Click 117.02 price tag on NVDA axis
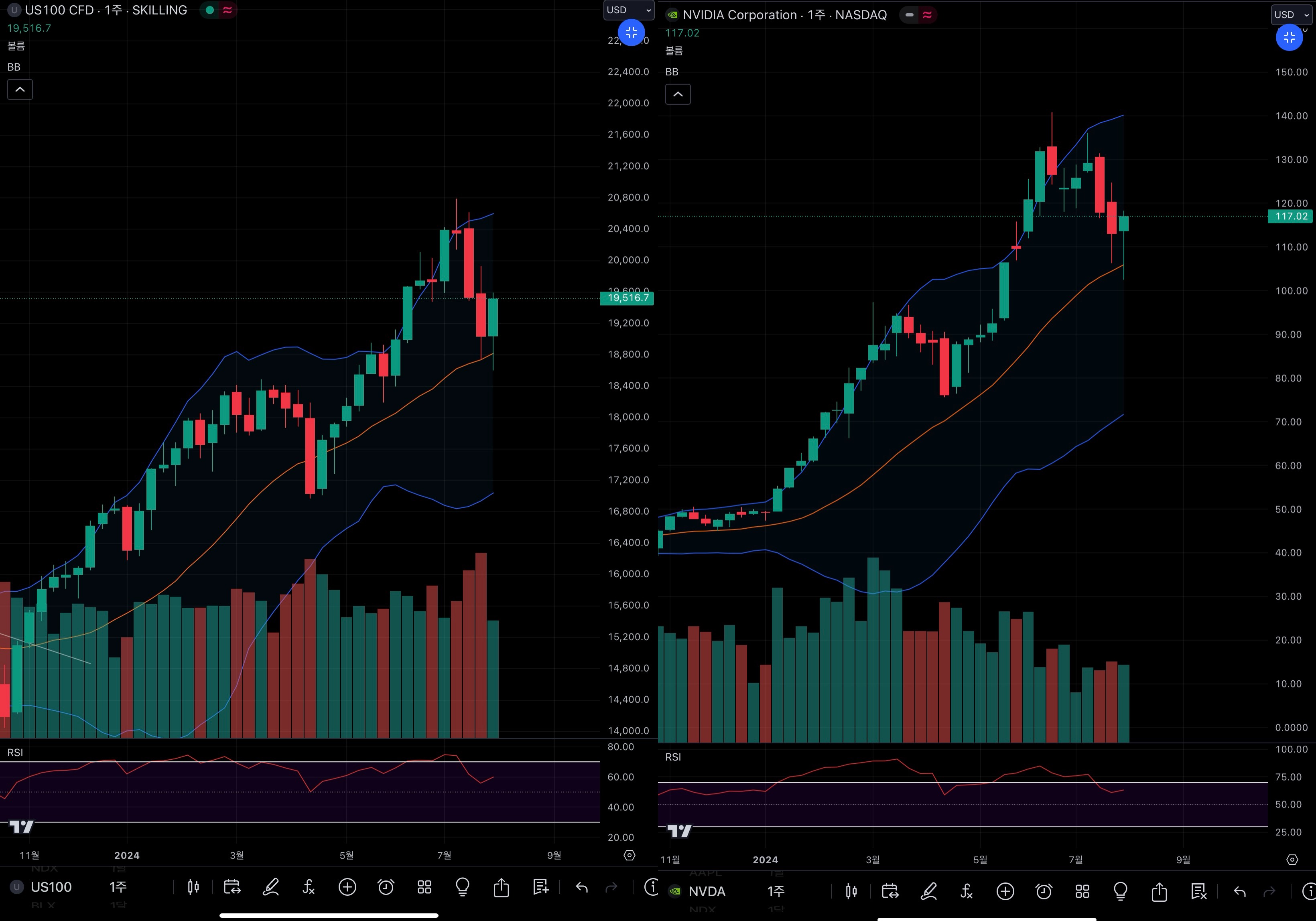Screen dimensions: 1316x921 click(1290, 217)
